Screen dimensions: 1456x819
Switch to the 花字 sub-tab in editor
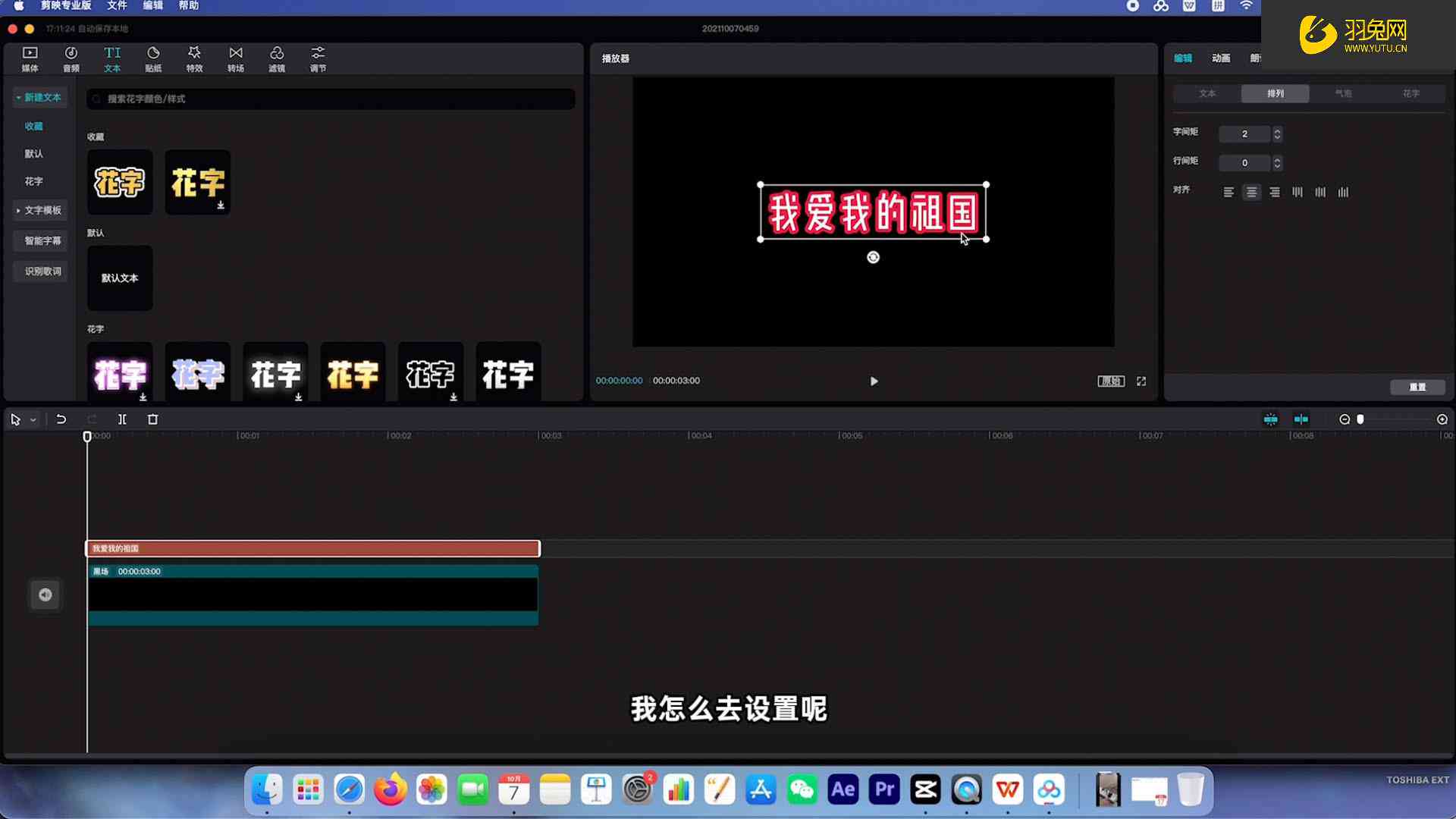point(1410,94)
